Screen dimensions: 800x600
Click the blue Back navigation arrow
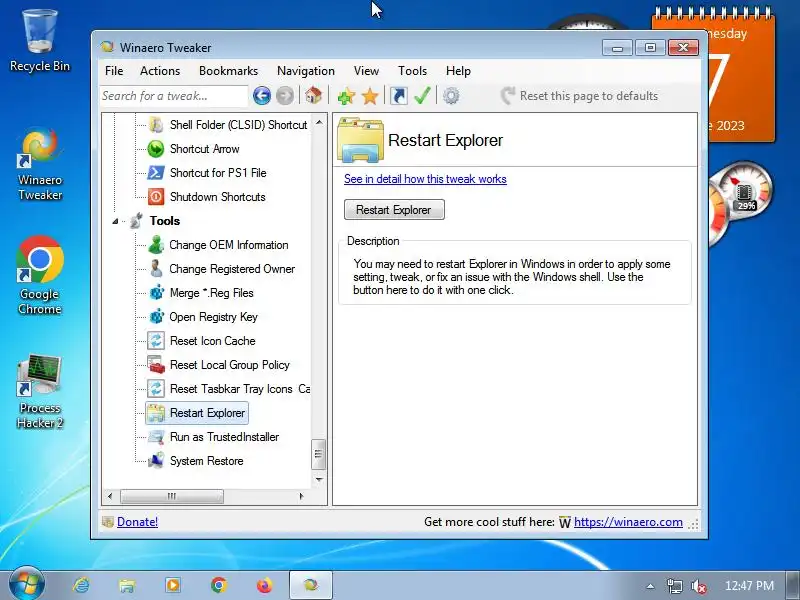click(x=262, y=95)
